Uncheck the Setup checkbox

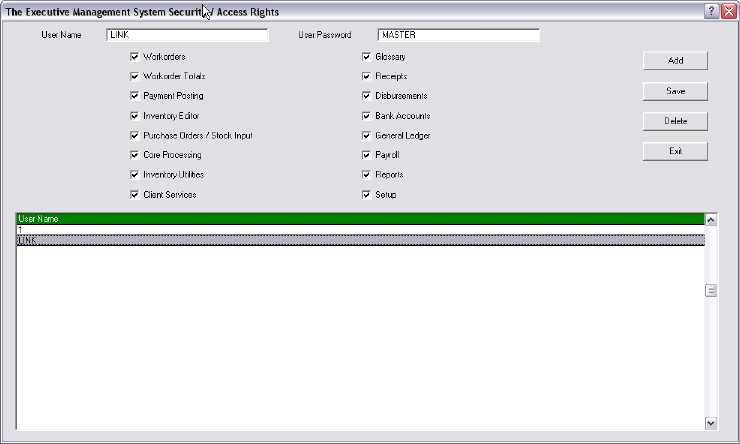pos(366,194)
